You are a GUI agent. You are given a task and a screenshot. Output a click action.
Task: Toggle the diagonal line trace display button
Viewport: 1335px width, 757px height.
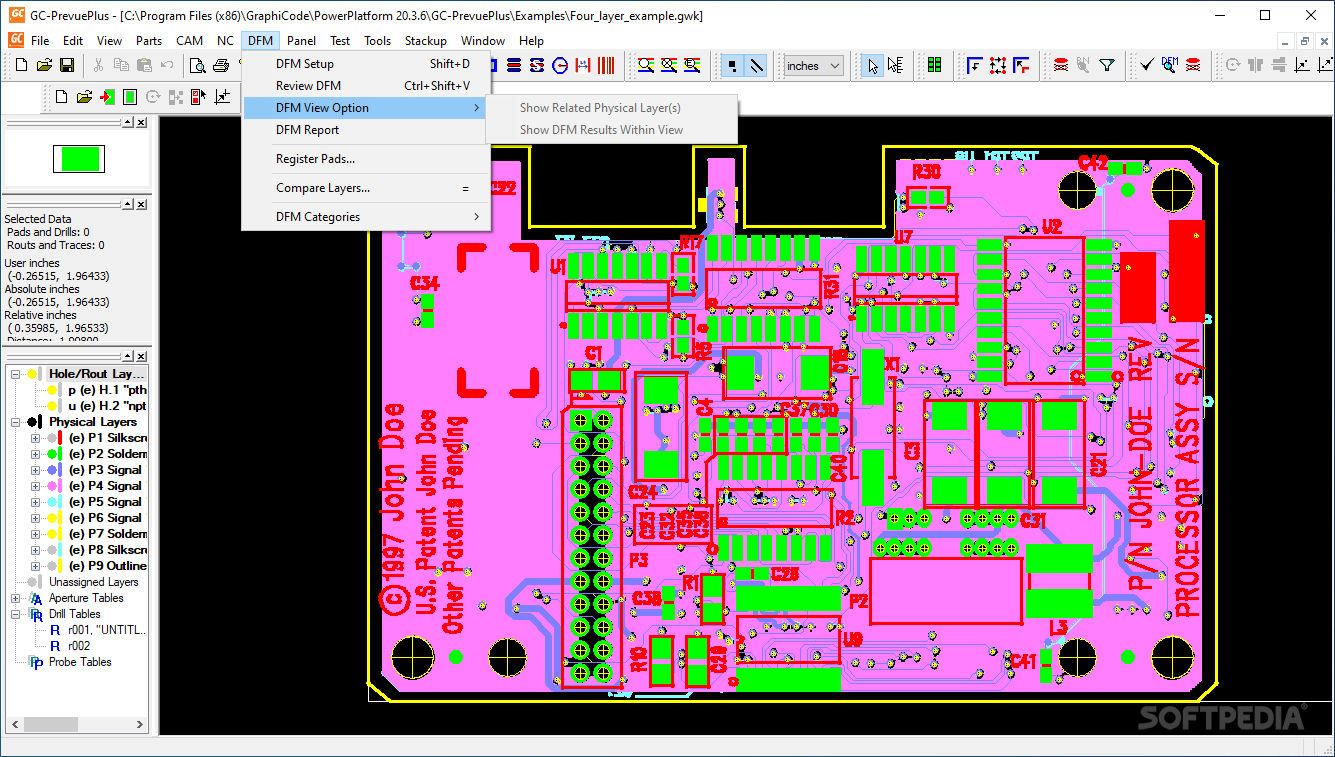tap(756, 66)
